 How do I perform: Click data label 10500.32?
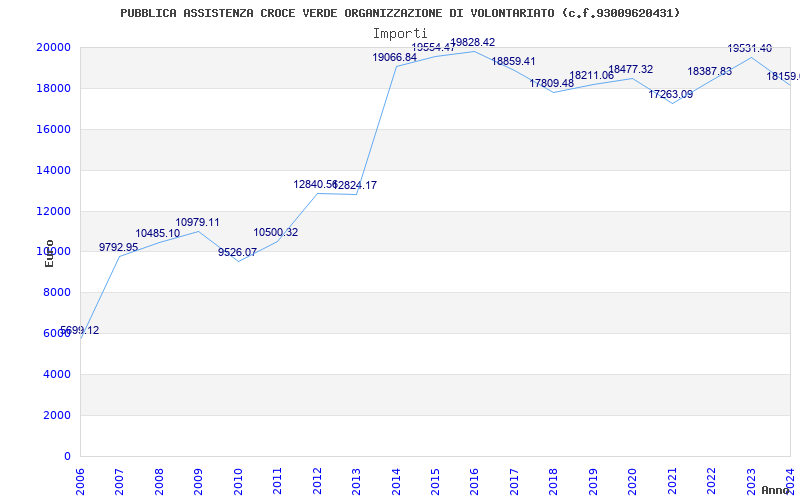pyautogui.click(x=276, y=233)
